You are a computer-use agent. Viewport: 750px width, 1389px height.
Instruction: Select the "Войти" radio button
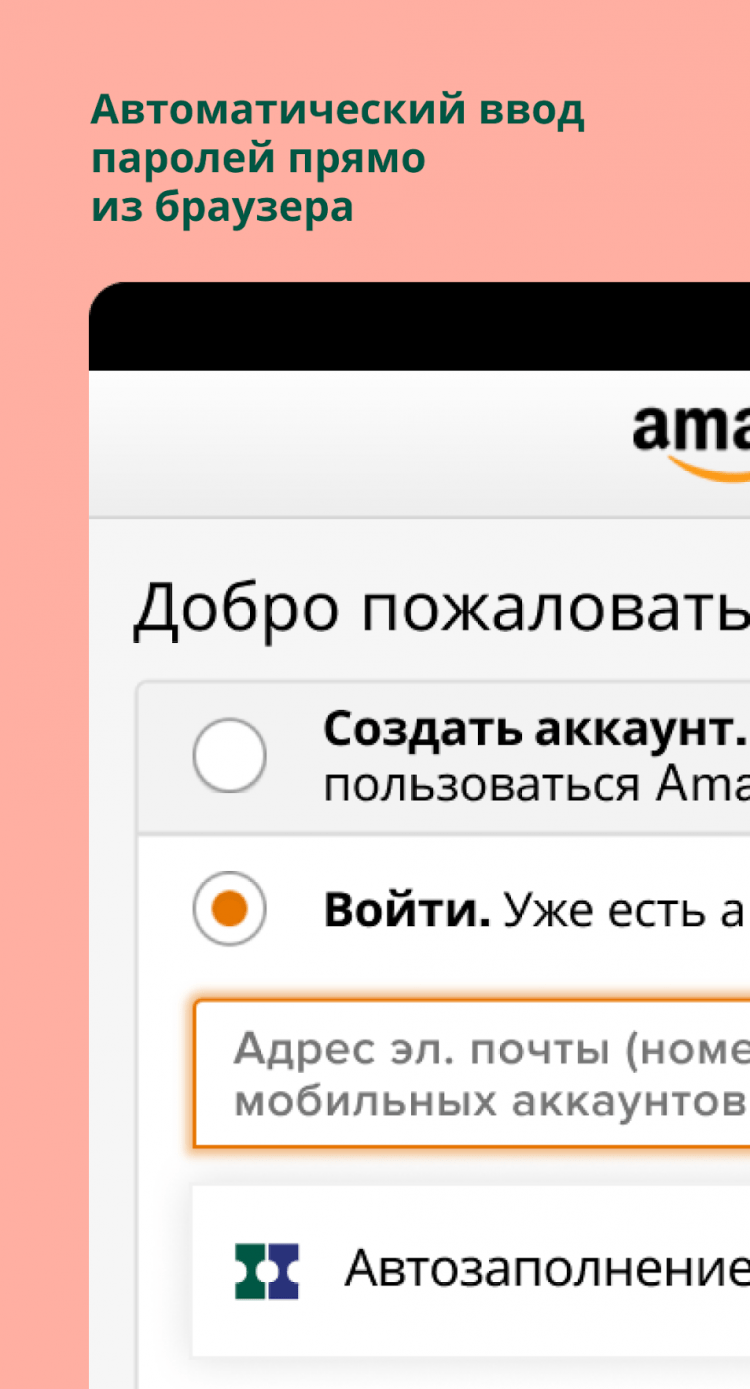pos(229,909)
